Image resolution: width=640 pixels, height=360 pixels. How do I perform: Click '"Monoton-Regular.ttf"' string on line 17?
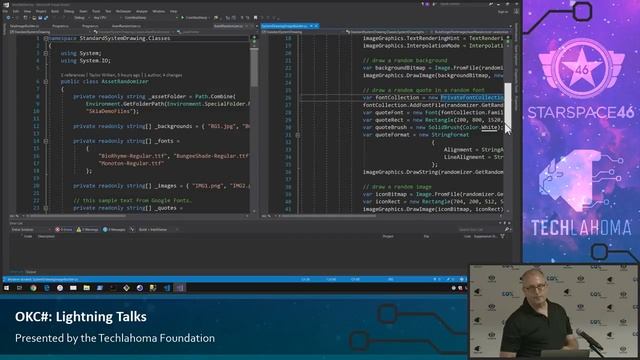coord(131,163)
